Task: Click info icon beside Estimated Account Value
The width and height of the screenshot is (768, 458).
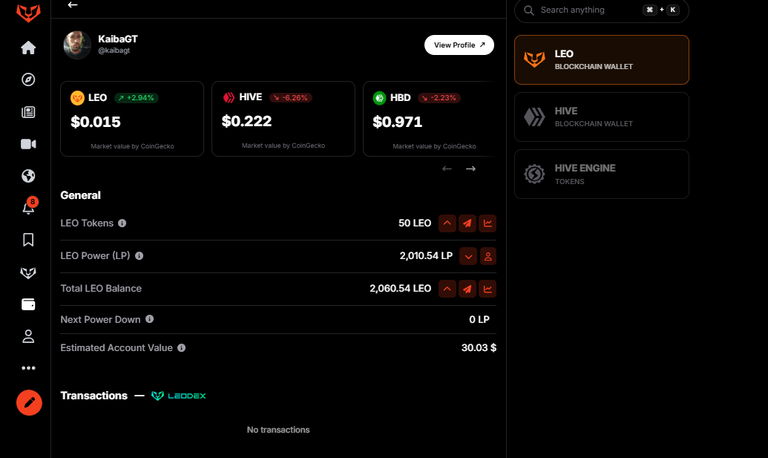Action: tap(181, 348)
